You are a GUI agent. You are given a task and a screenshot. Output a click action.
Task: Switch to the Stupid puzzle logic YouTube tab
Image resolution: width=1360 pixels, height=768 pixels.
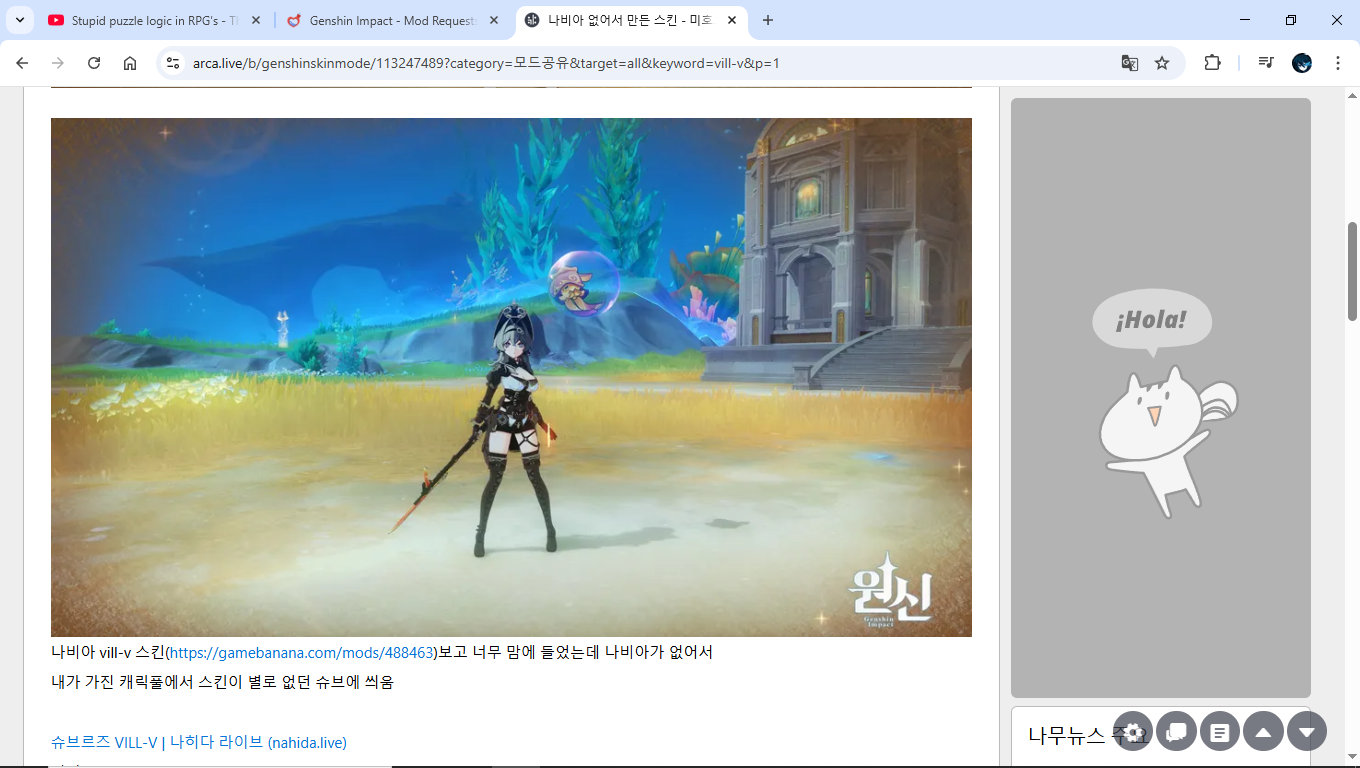(x=155, y=20)
